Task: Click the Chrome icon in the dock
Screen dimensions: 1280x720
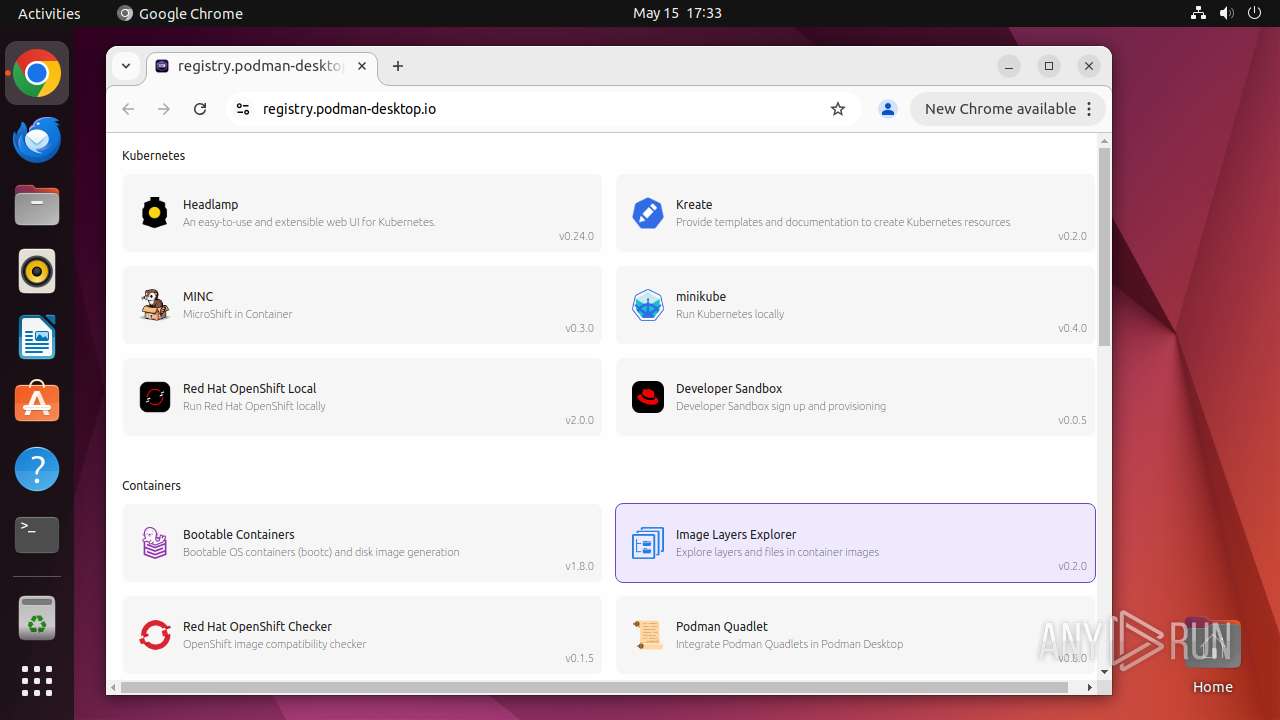Action: 37,74
